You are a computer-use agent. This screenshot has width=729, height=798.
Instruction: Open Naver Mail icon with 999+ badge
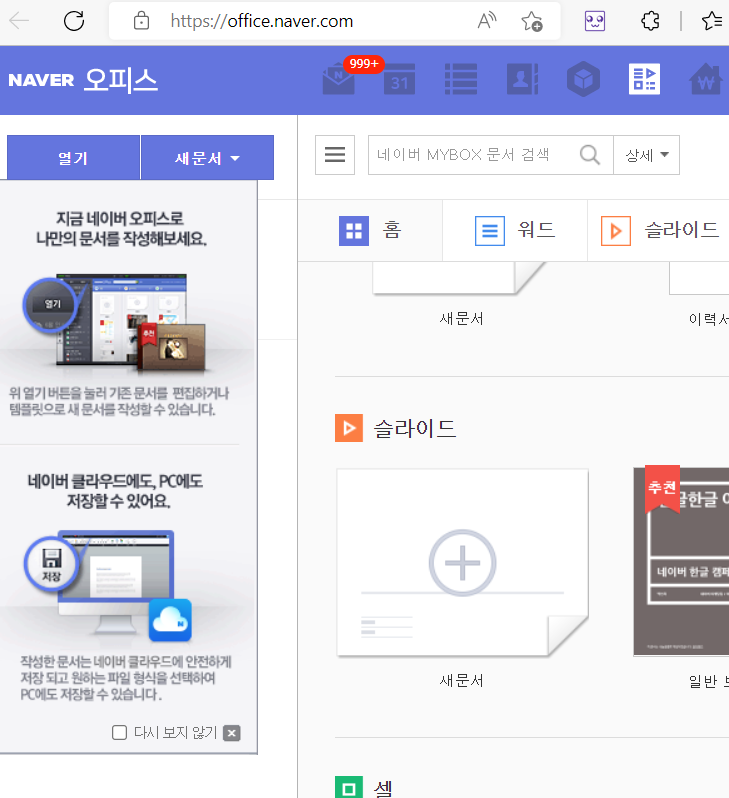coord(339,79)
